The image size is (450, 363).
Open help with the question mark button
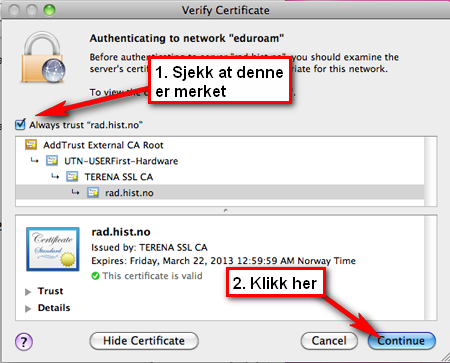[x=24, y=342]
